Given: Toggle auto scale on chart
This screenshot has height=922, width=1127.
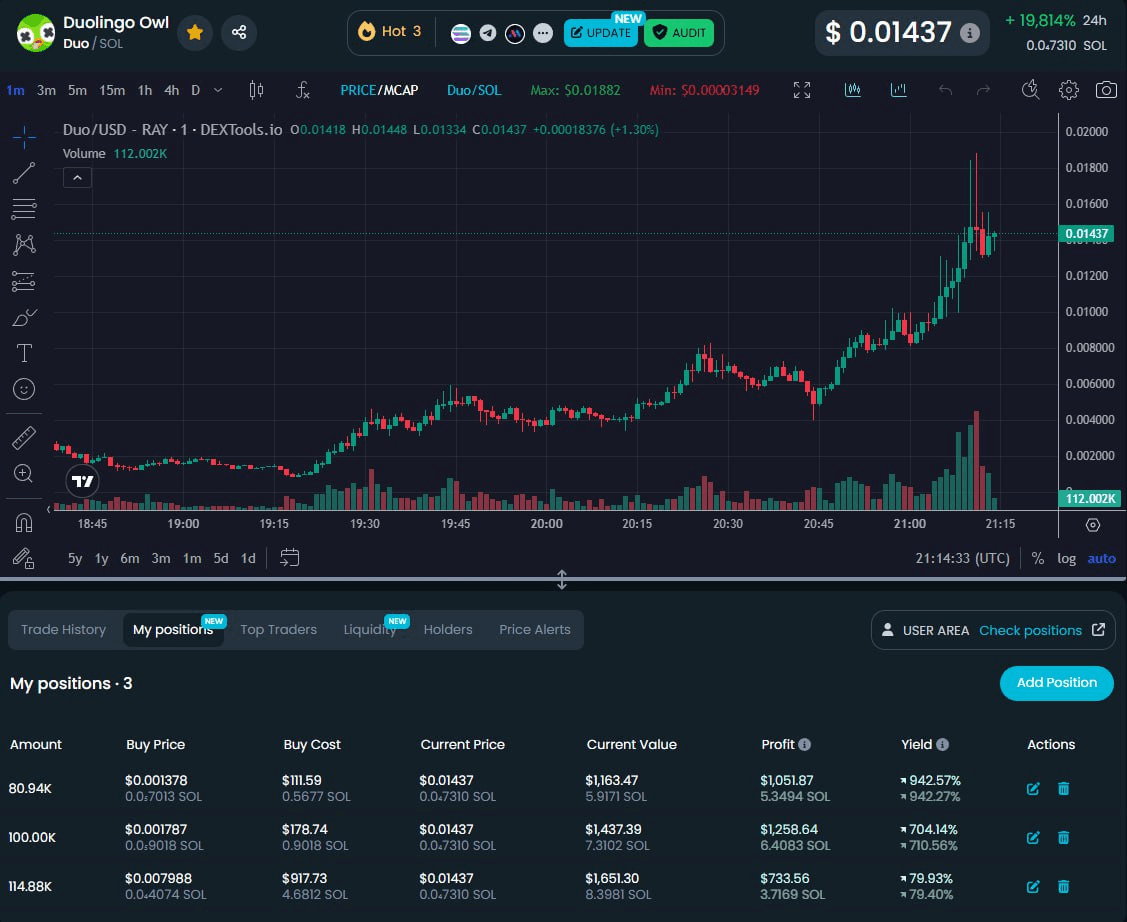Looking at the screenshot, I should (1101, 558).
